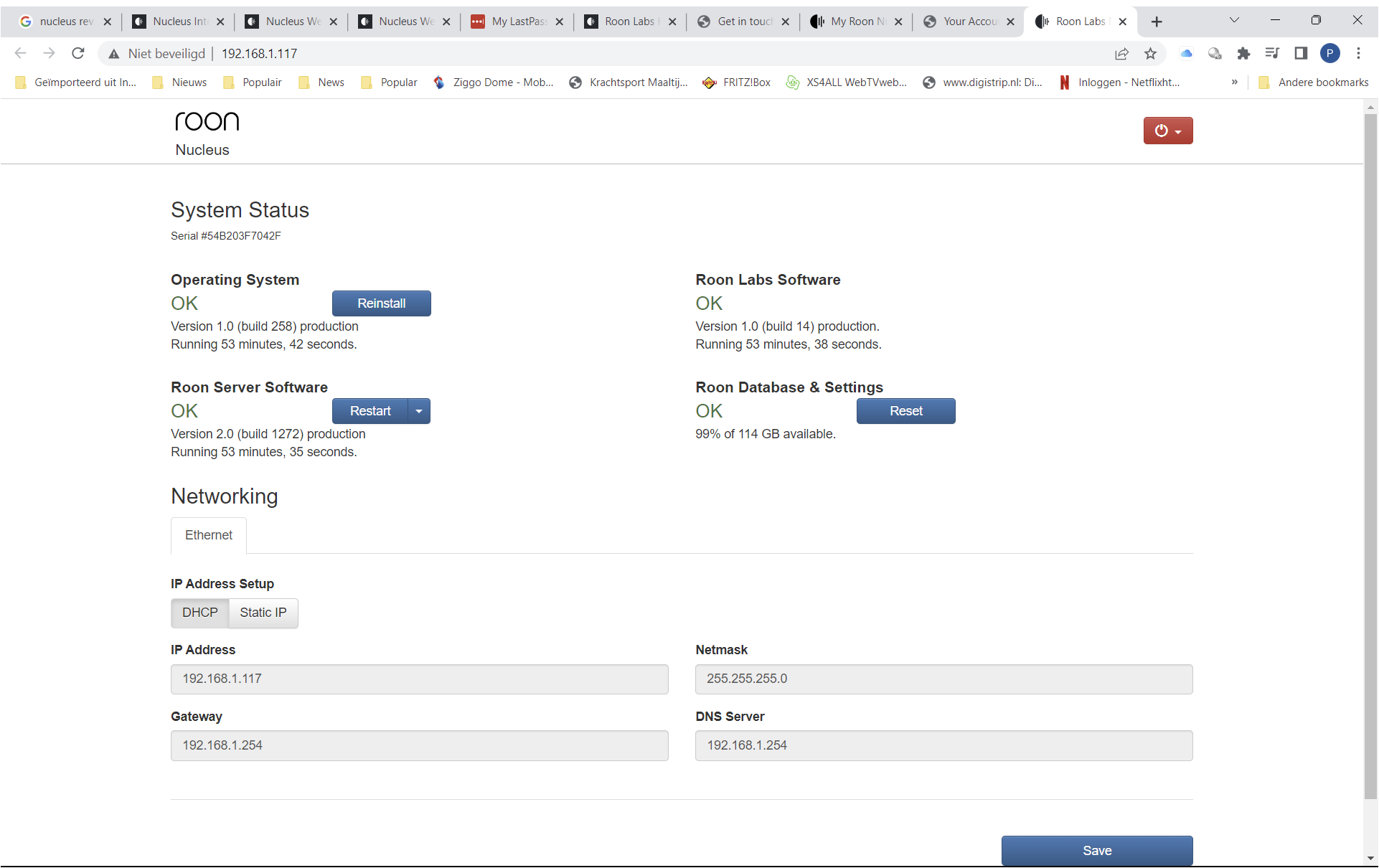
Task: Open the profile P avatar
Action: tap(1329, 54)
